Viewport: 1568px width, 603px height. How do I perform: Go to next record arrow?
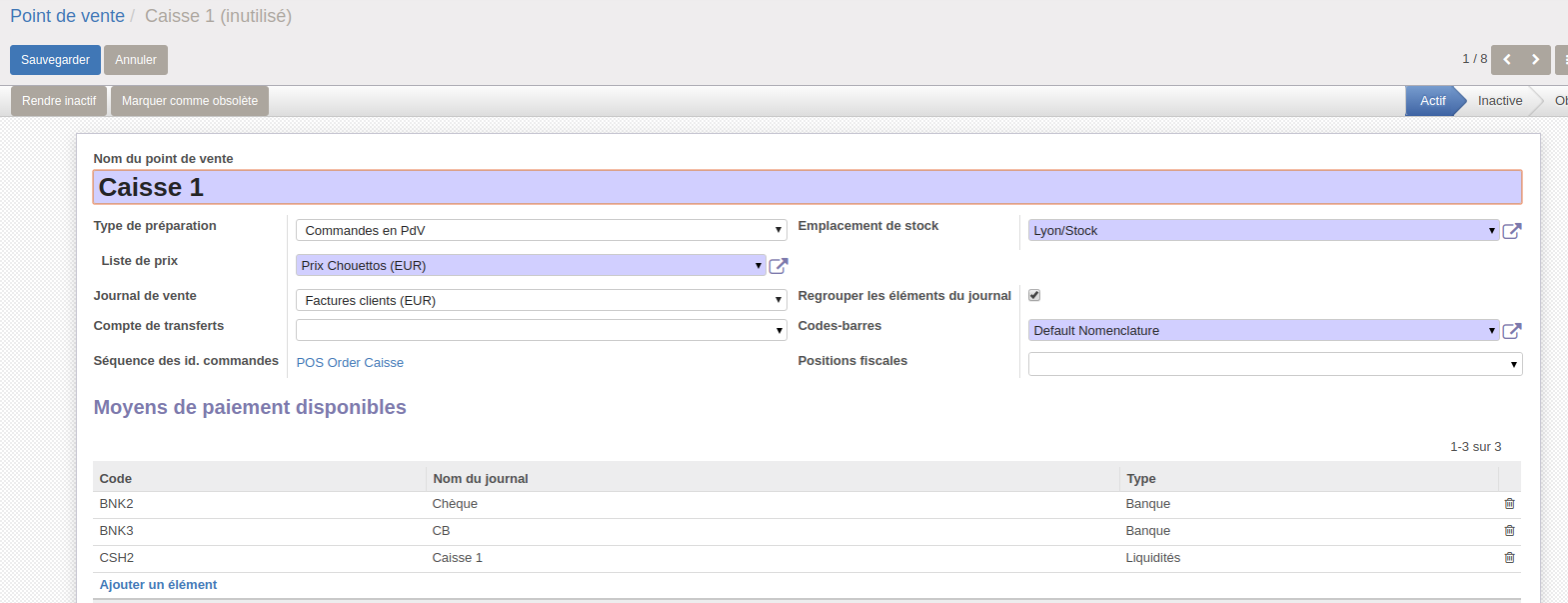(x=1536, y=60)
